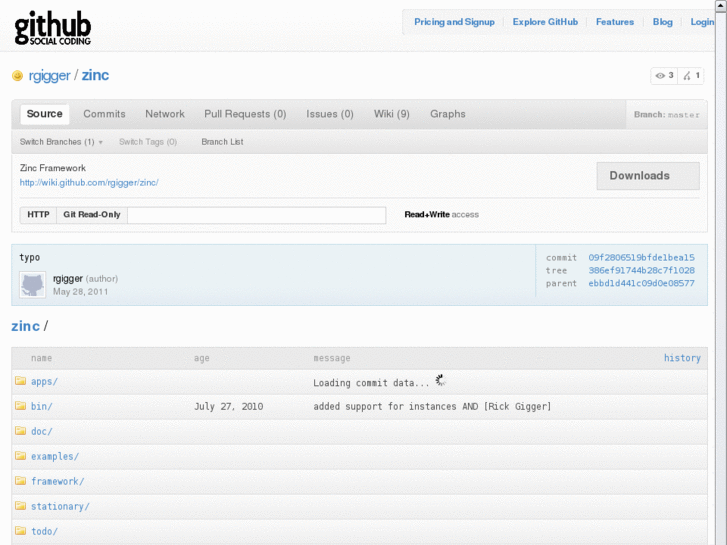Click the folder icon for framework/
Screen dimensions: 727x545
tap(20, 481)
